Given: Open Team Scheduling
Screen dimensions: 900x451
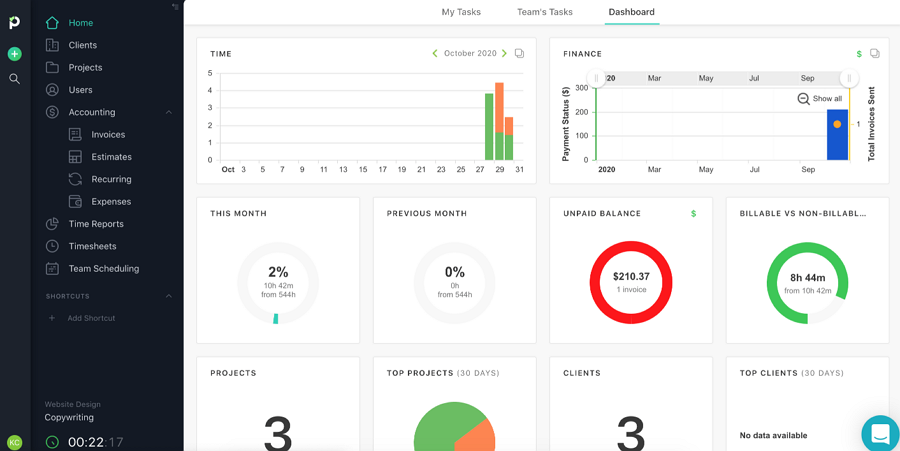Looking at the screenshot, I should [x=104, y=269].
